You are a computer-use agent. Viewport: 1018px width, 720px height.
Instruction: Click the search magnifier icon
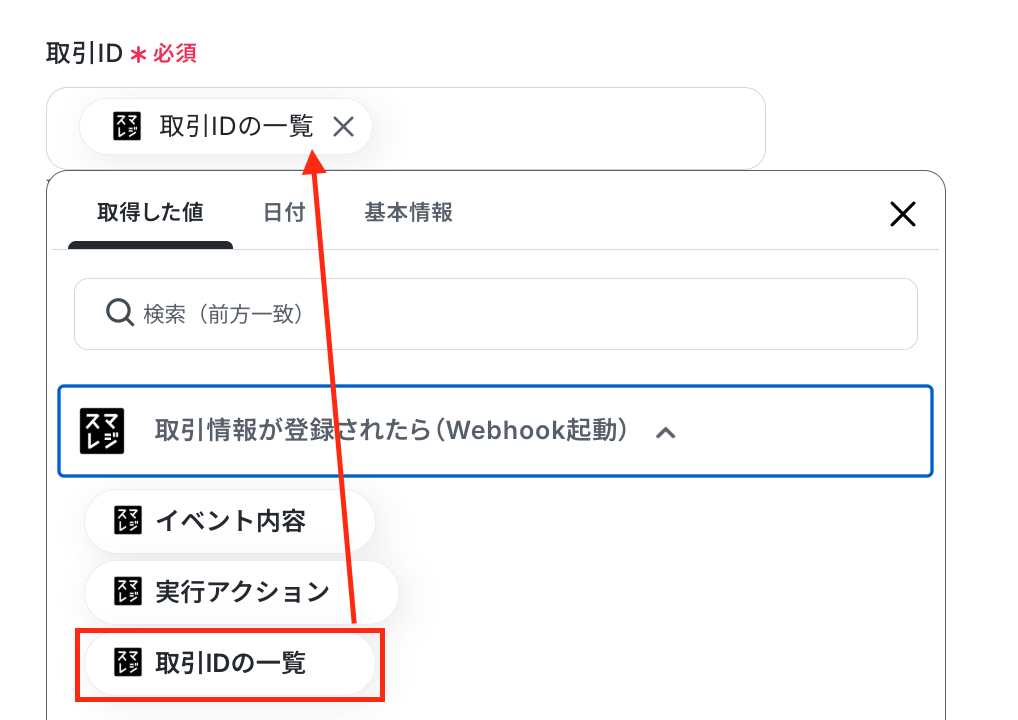120,313
